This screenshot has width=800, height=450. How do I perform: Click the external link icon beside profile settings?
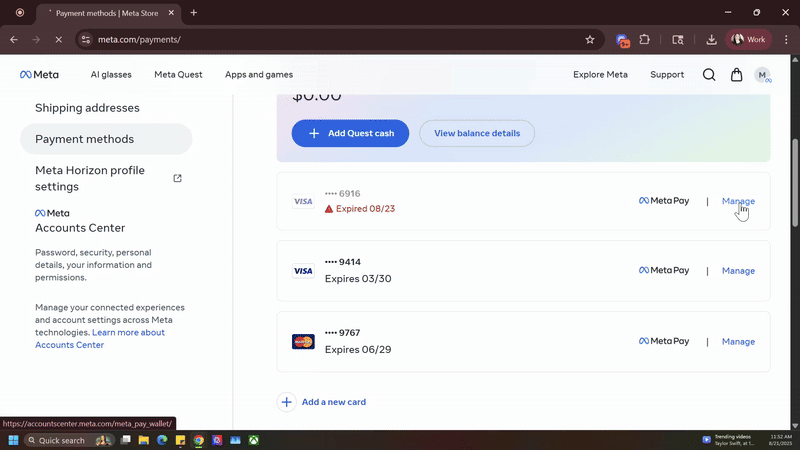point(178,178)
